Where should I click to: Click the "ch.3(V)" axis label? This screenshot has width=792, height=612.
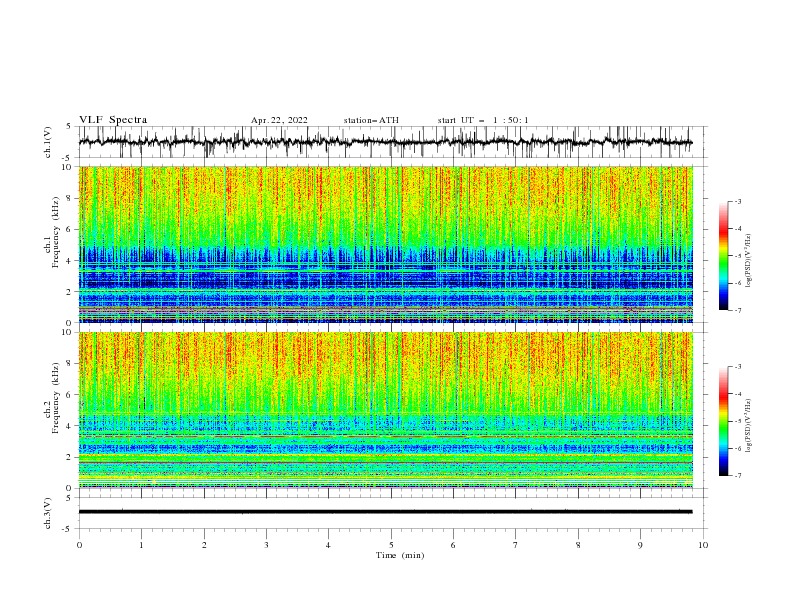pos(48,513)
